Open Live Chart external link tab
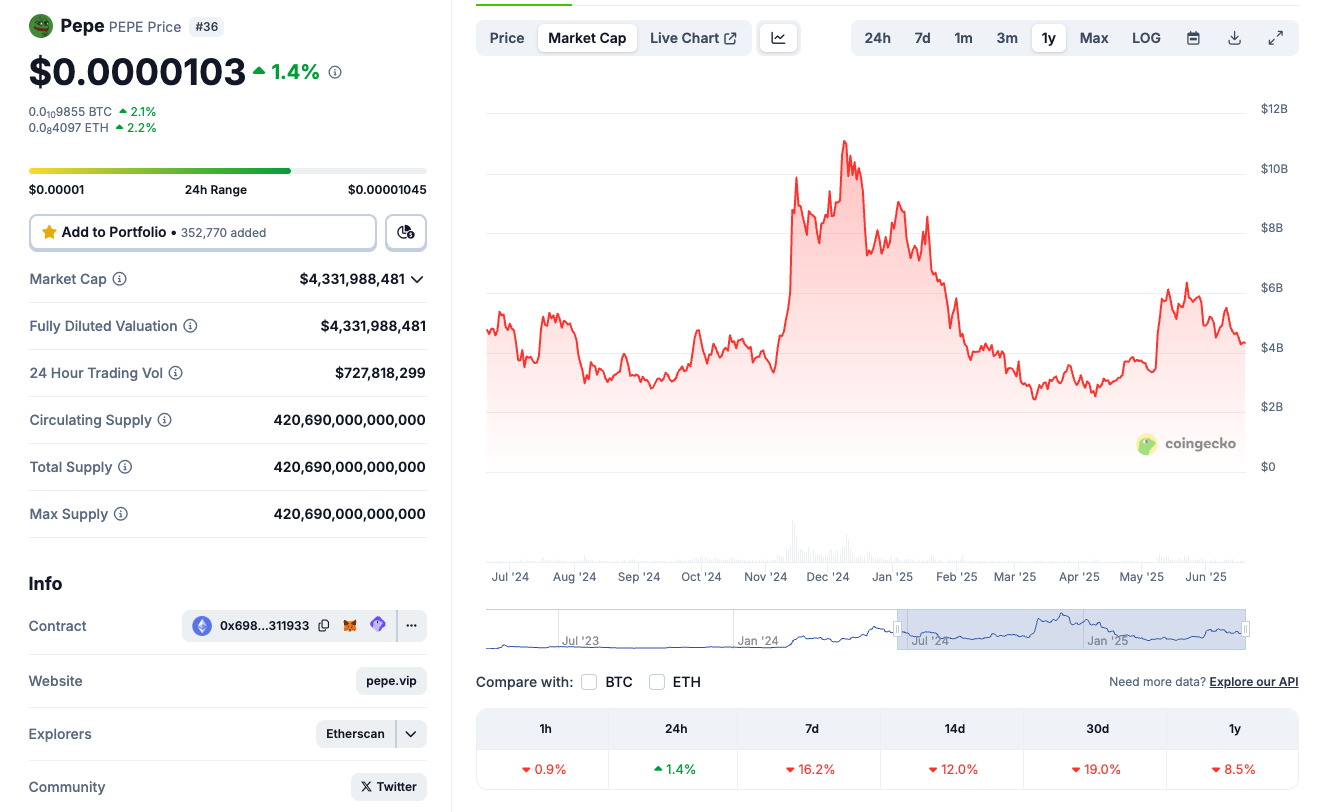The image size is (1331, 812). 693,38
